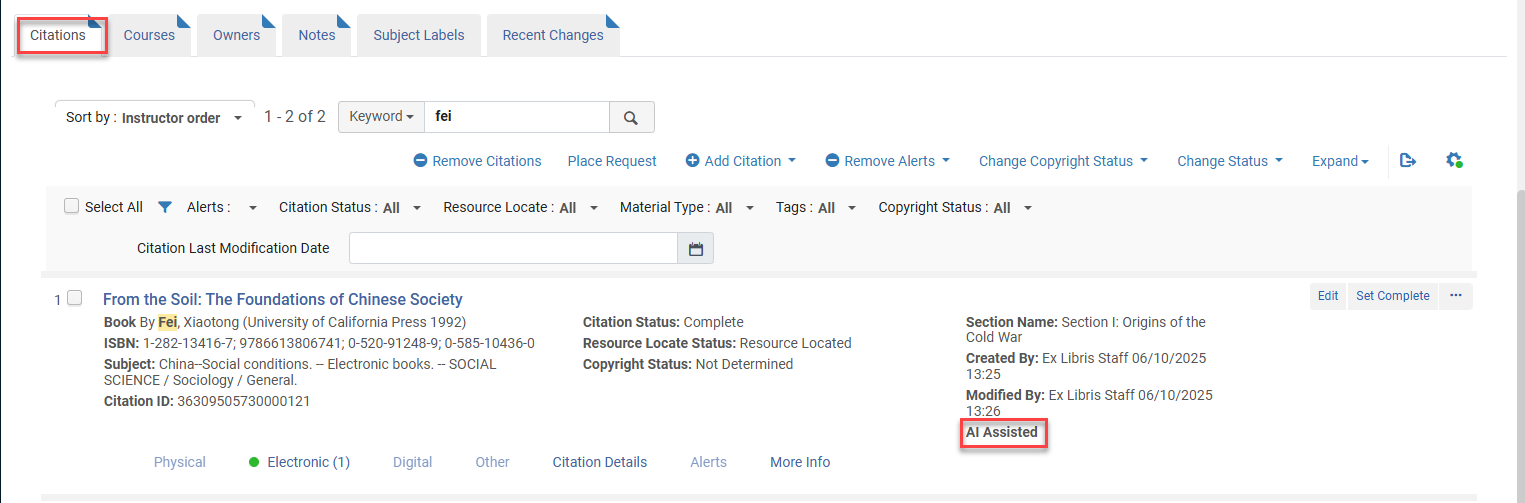The height and width of the screenshot is (503, 1525).
Task: Open the Citation Details sub-tab
Action: point(600,462)
